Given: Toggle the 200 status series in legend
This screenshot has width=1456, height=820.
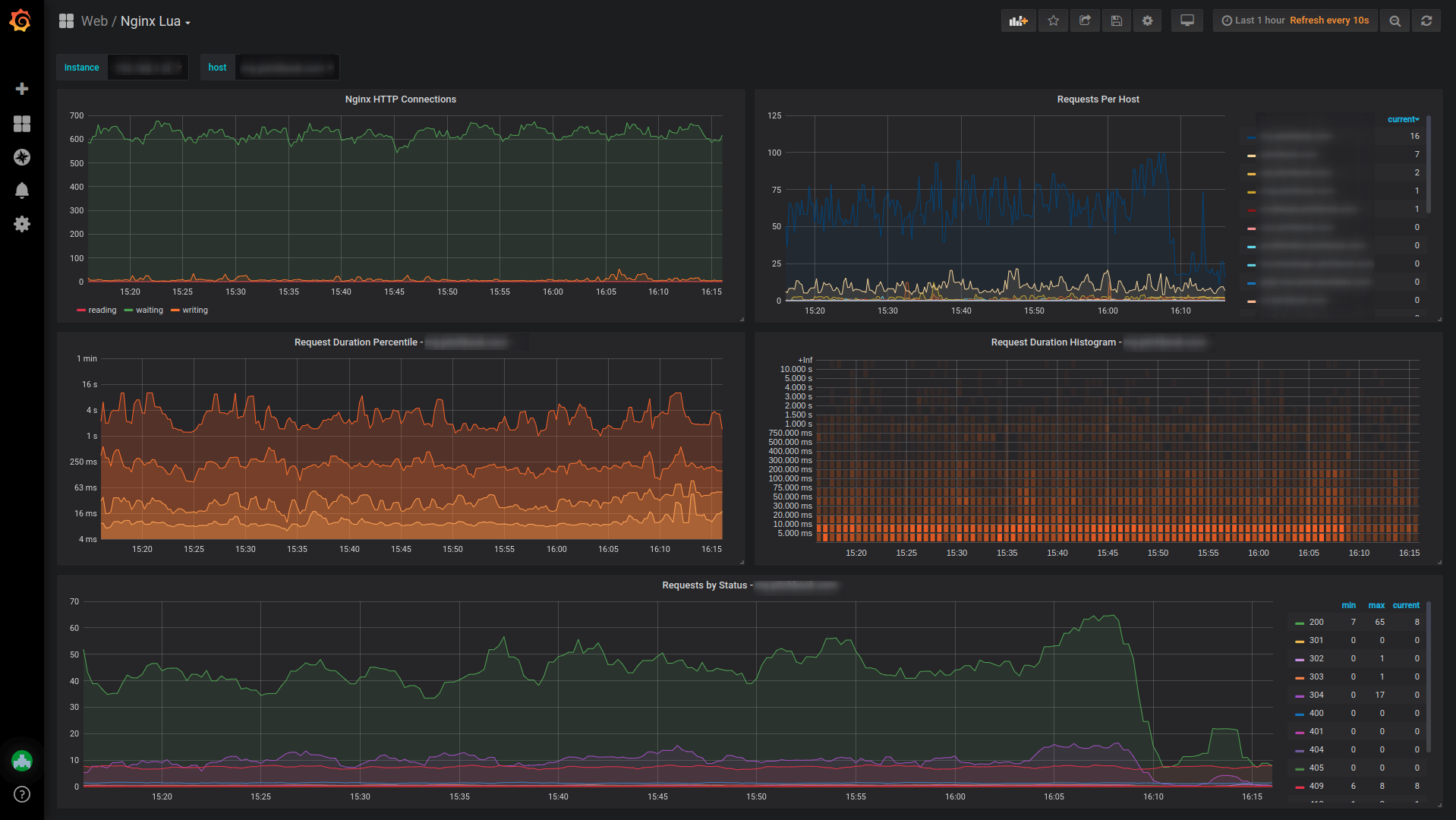Looking at the screenshot, I should click(1316, 622).
